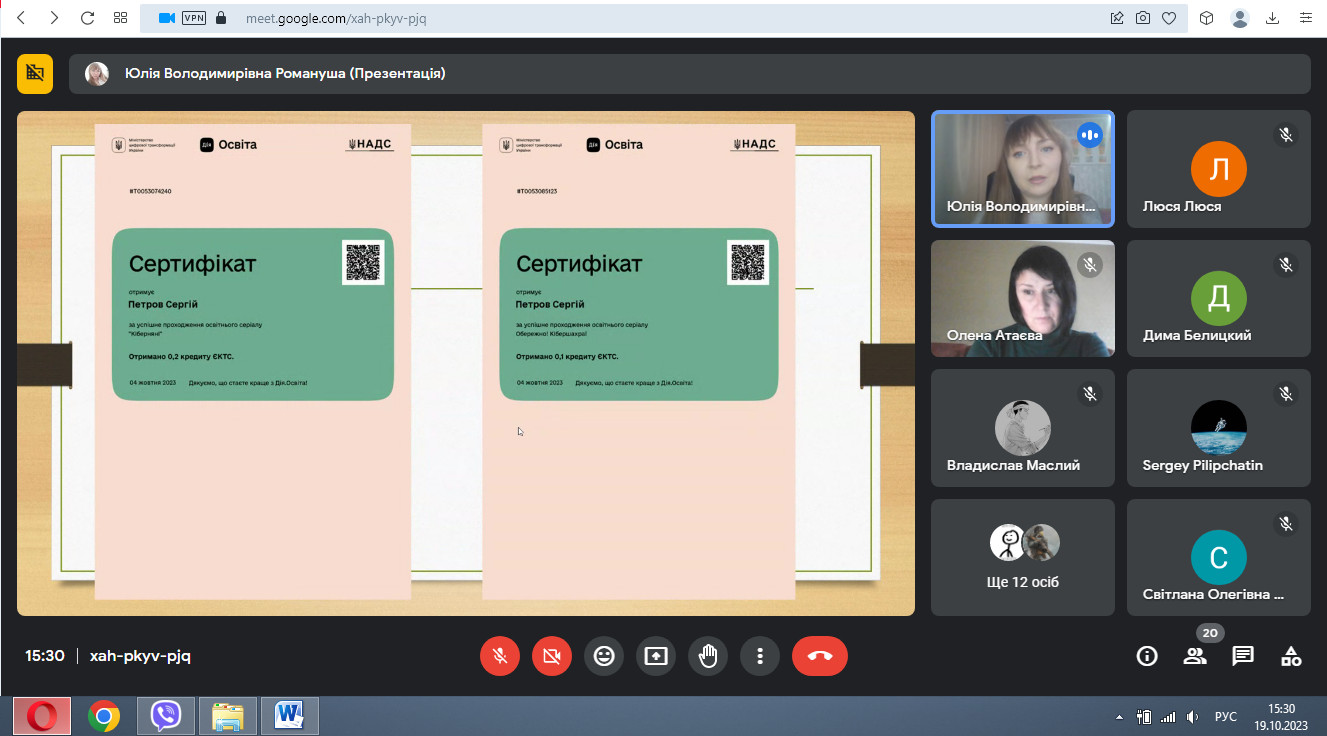Image resolution: width=1327 pixels, height=736 pixels.
Task: Open the browser downloads icon
Action: coord(1273,18)
